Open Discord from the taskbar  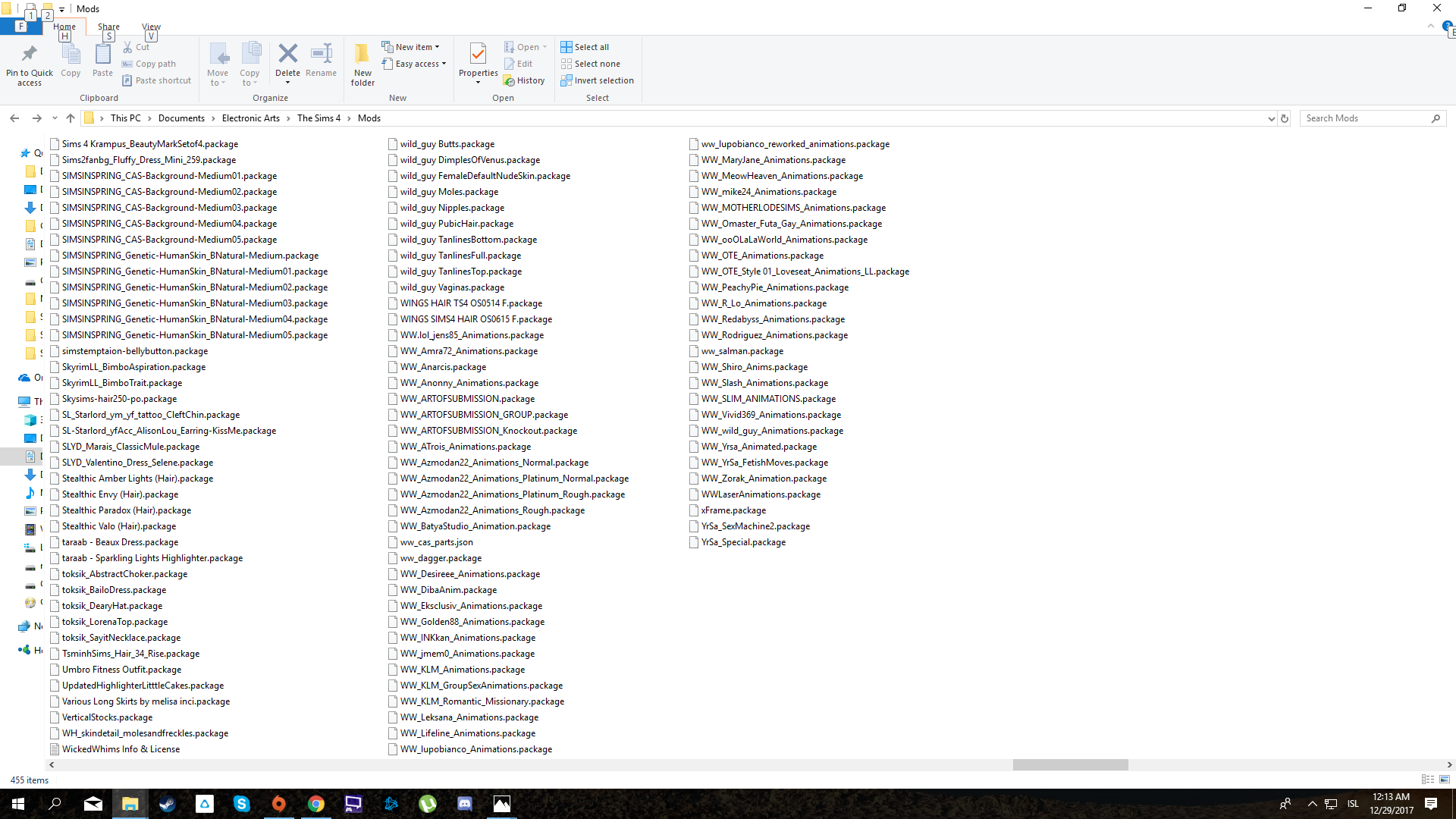(x=464, y=804)
